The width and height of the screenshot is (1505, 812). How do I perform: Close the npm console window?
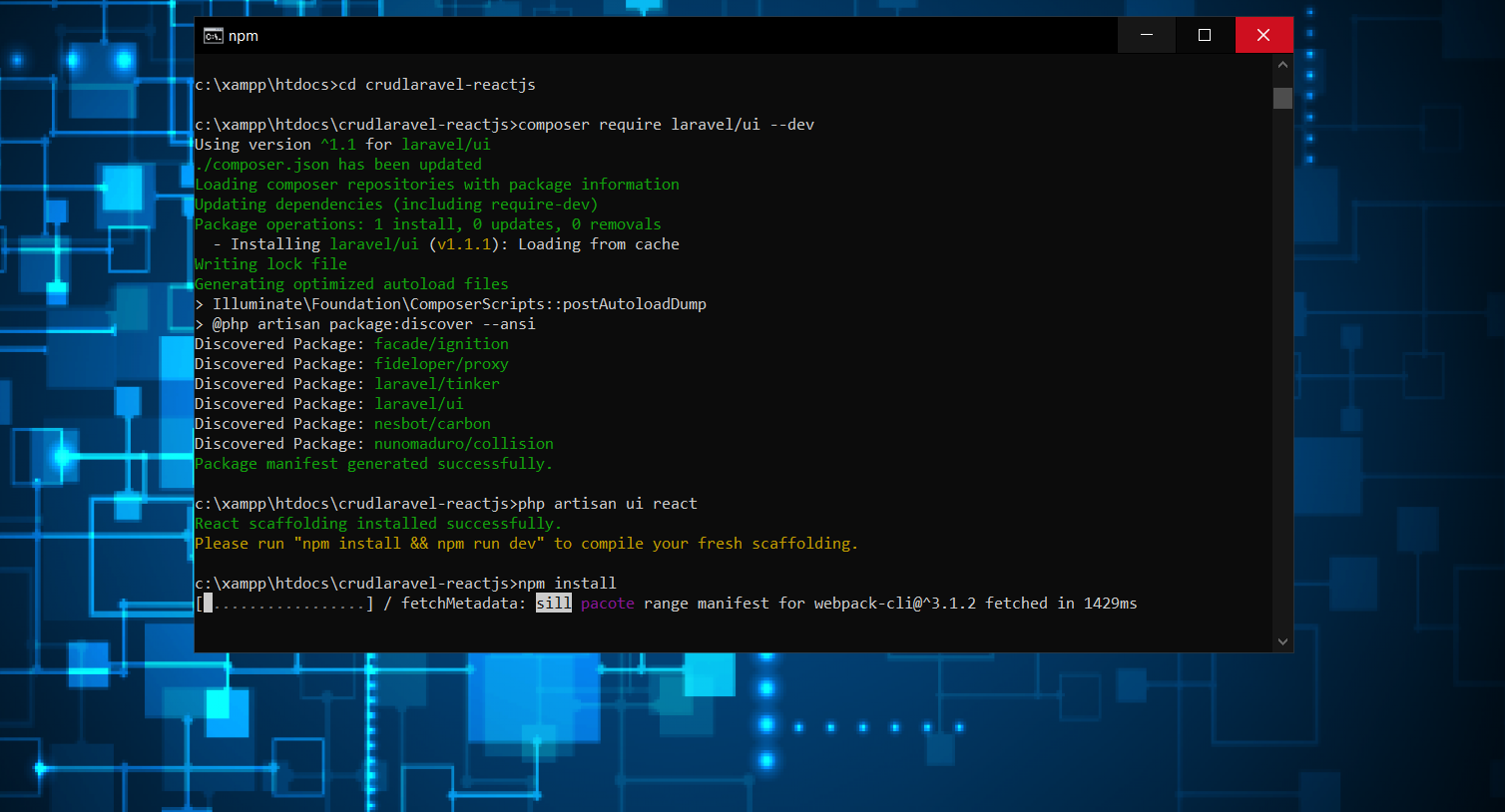[x=1263, y=35]
